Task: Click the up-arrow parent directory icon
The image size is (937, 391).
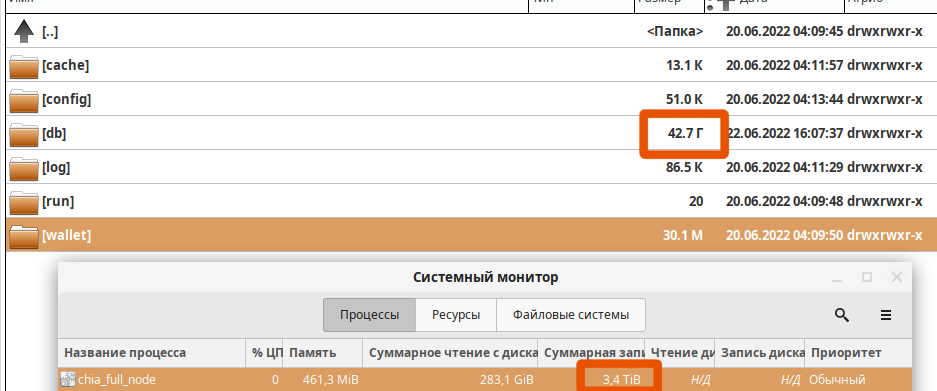Action: (x=23, y=31)
